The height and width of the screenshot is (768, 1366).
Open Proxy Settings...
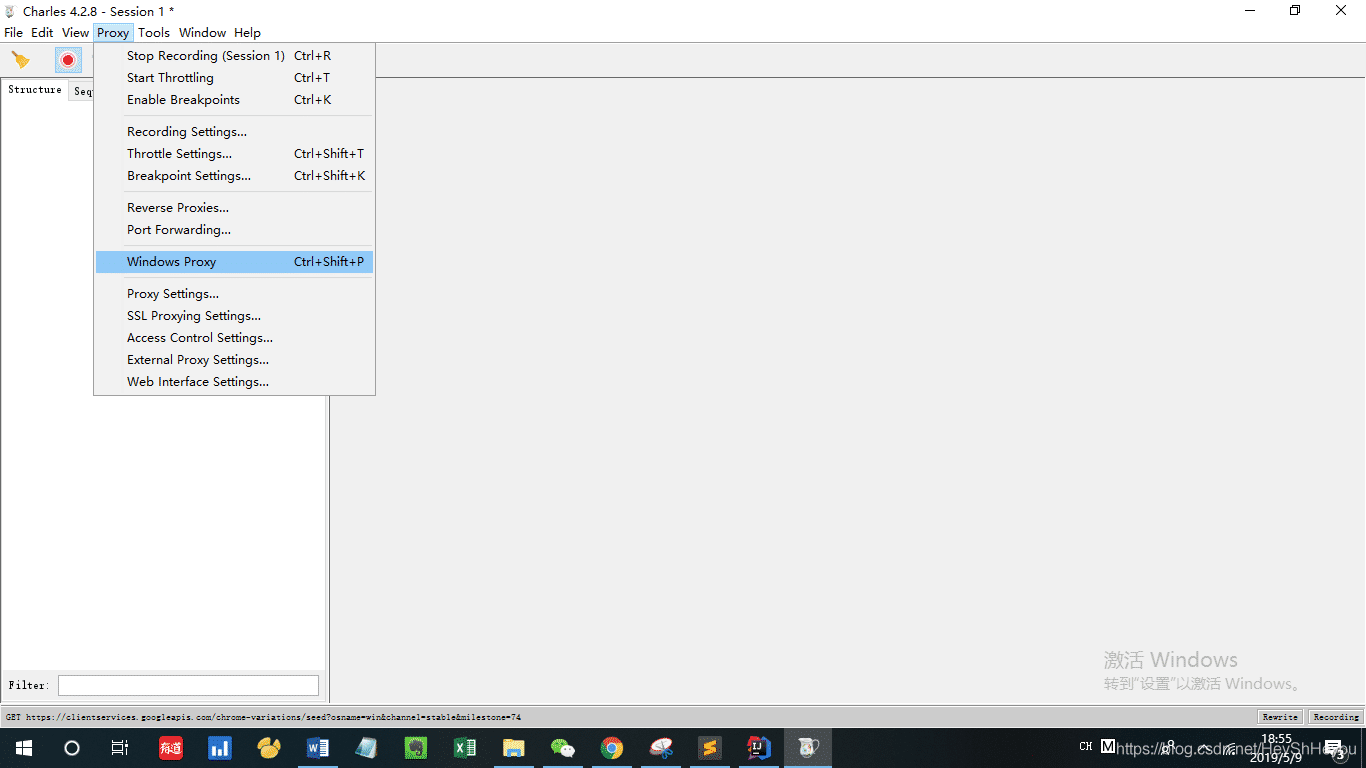(x=234, y=294)
